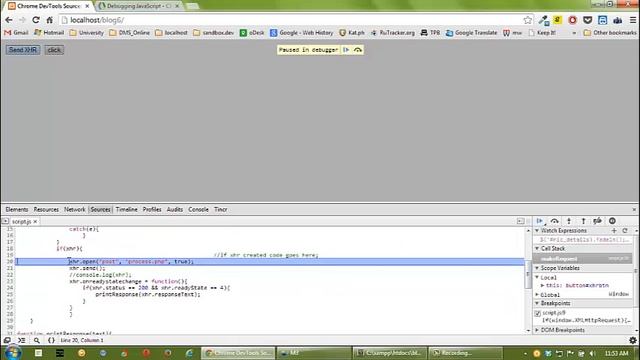Open the Tincr tab
Image resolution: width=640 pixels, height=360 pixels.
pyautogui.click(x=220, y=209)
